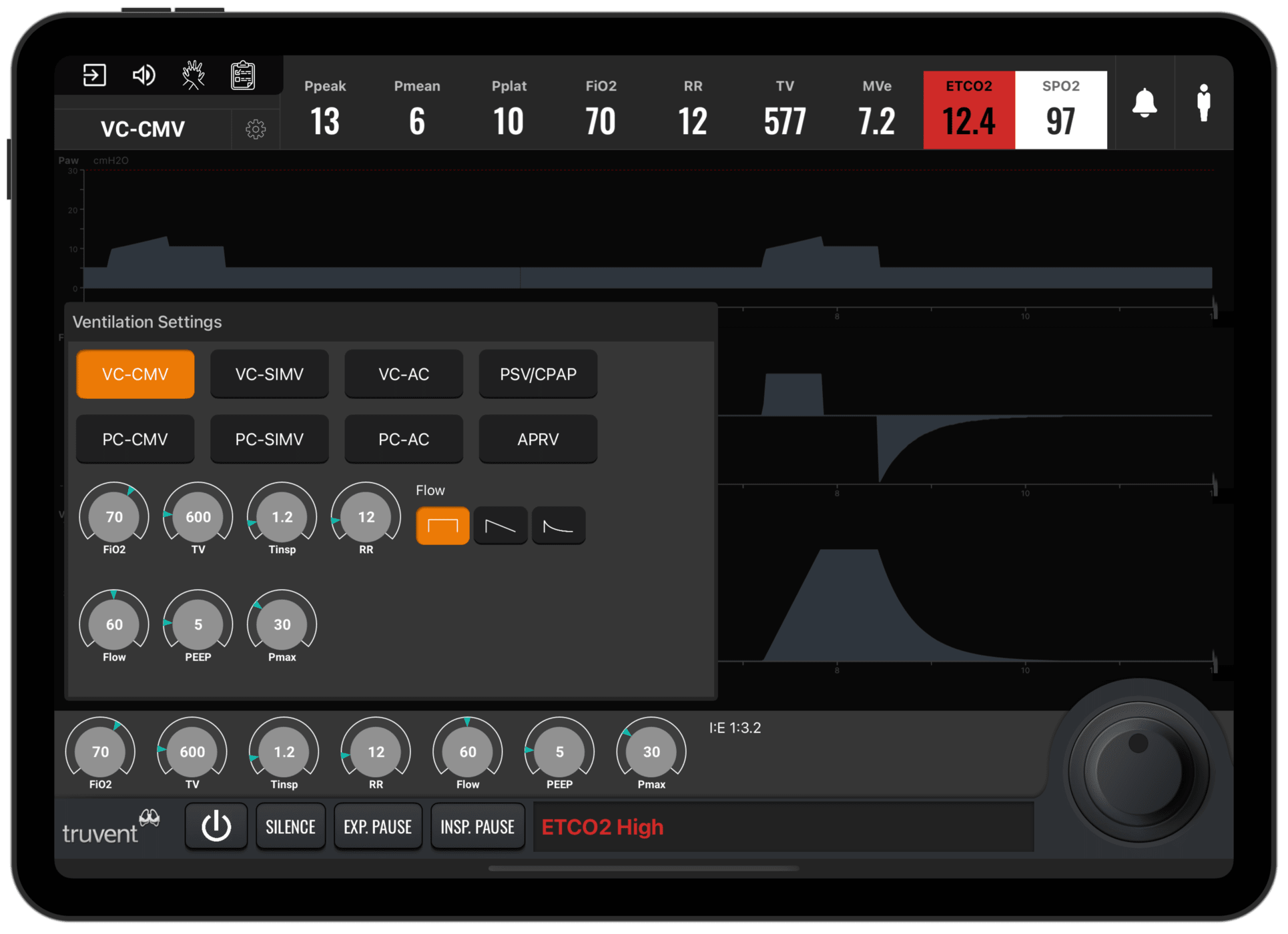Select FiO2 70 dial in bottom control bar

coord(100,752)
